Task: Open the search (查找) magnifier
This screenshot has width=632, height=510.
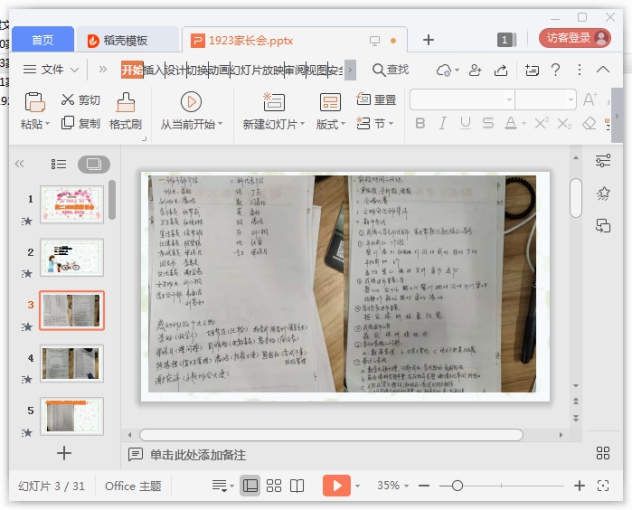Action: 379,69
